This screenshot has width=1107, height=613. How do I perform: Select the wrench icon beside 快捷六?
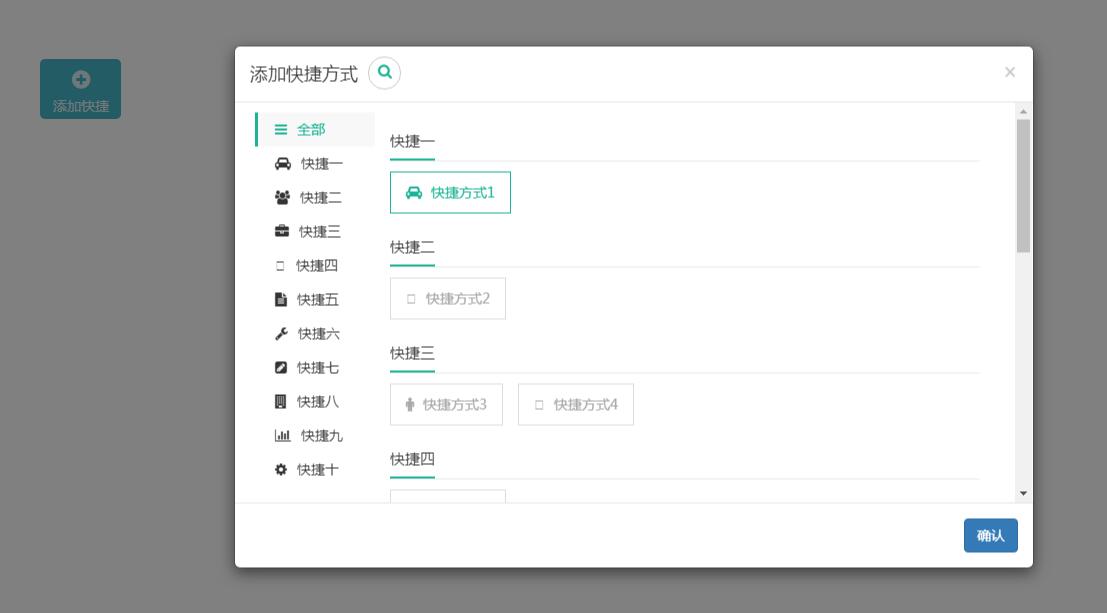click(x=281, y=333)
